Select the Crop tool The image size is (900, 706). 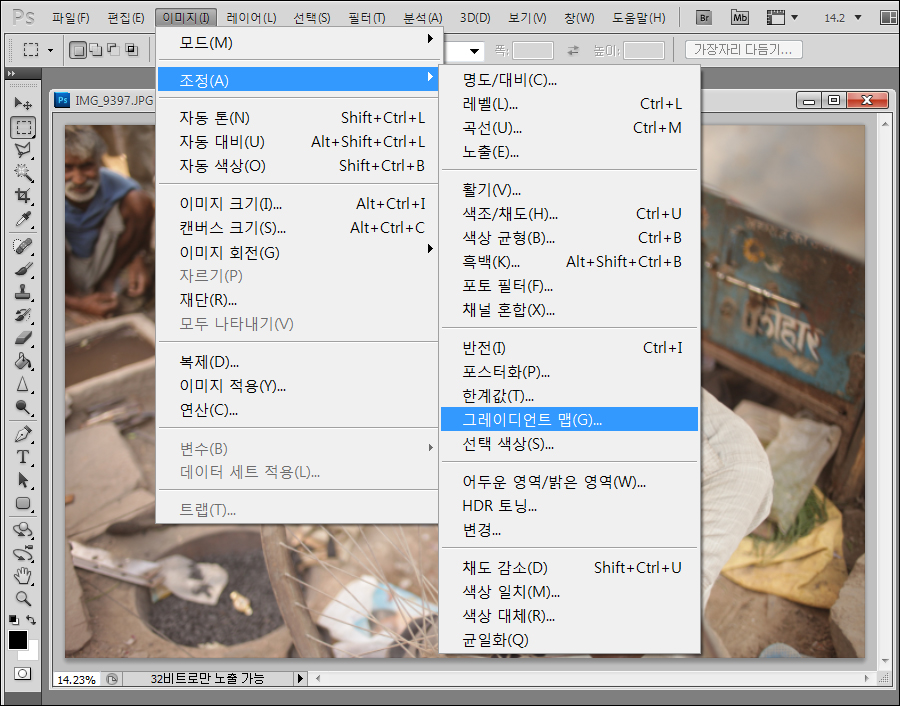click(x=23, y=196)
